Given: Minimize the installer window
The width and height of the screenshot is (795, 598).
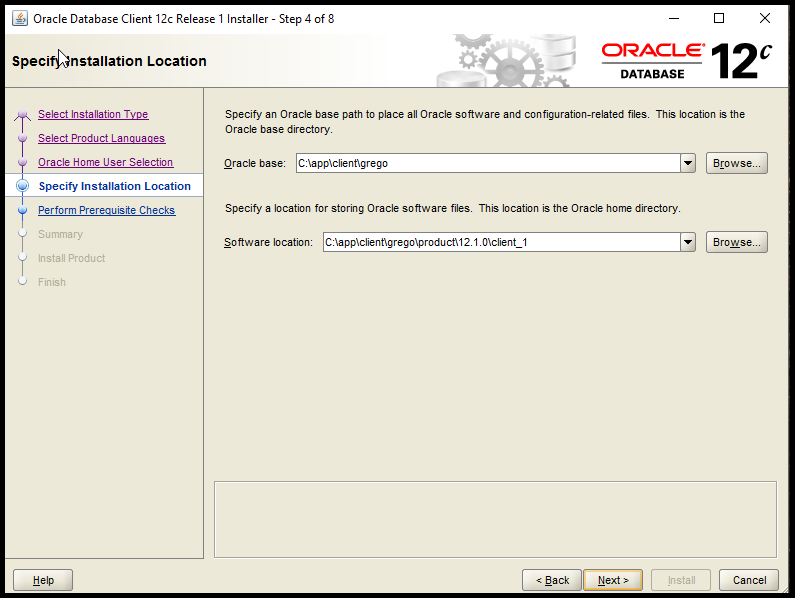Looking at the screenshot, I should 674,19.
